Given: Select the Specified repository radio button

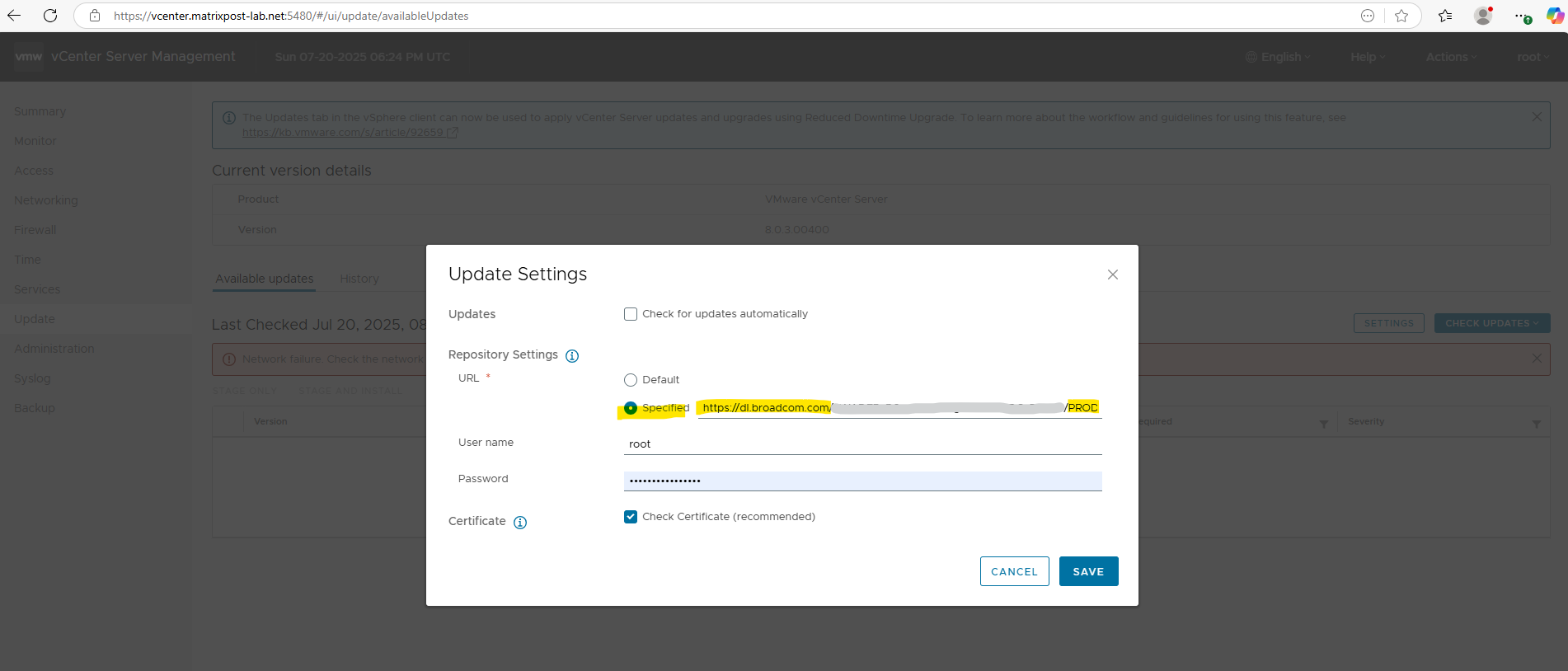Looking at the screenshot, I should [631, 408].
